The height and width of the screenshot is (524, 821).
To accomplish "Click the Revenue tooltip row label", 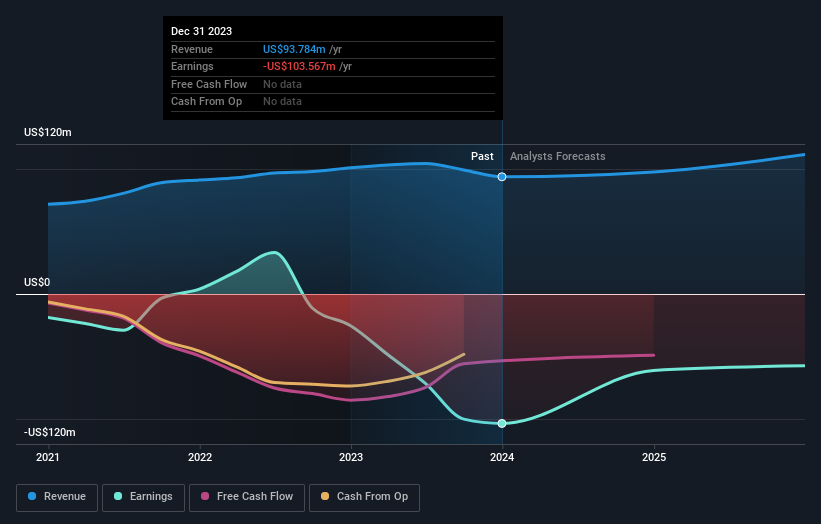I will point(192,49).
